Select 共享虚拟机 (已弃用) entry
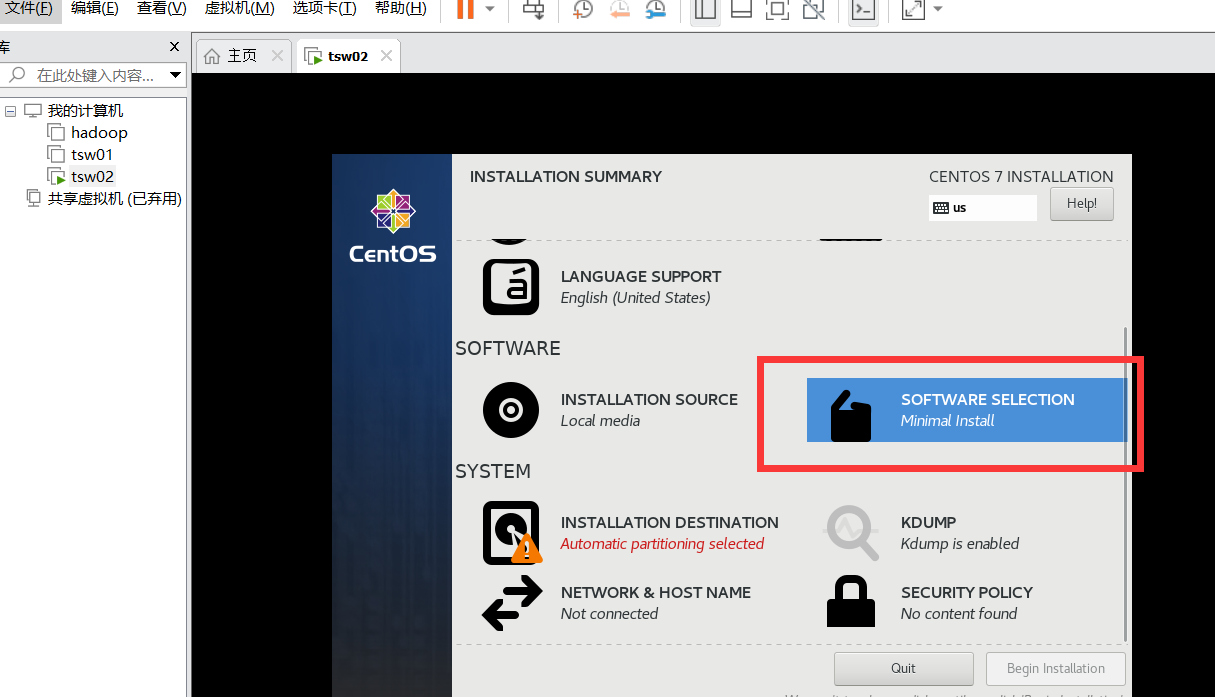 click(x=114, y=198)
